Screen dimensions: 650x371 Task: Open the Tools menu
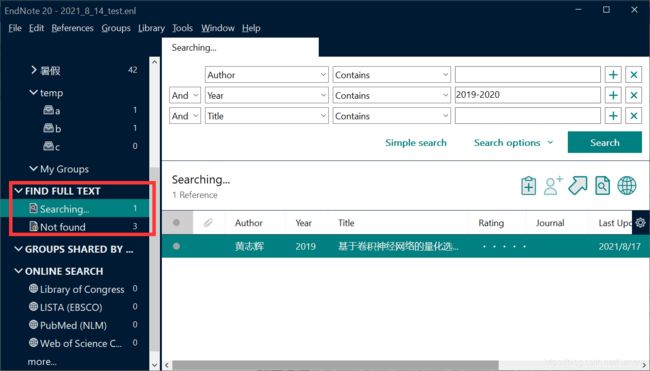(182, 28)
